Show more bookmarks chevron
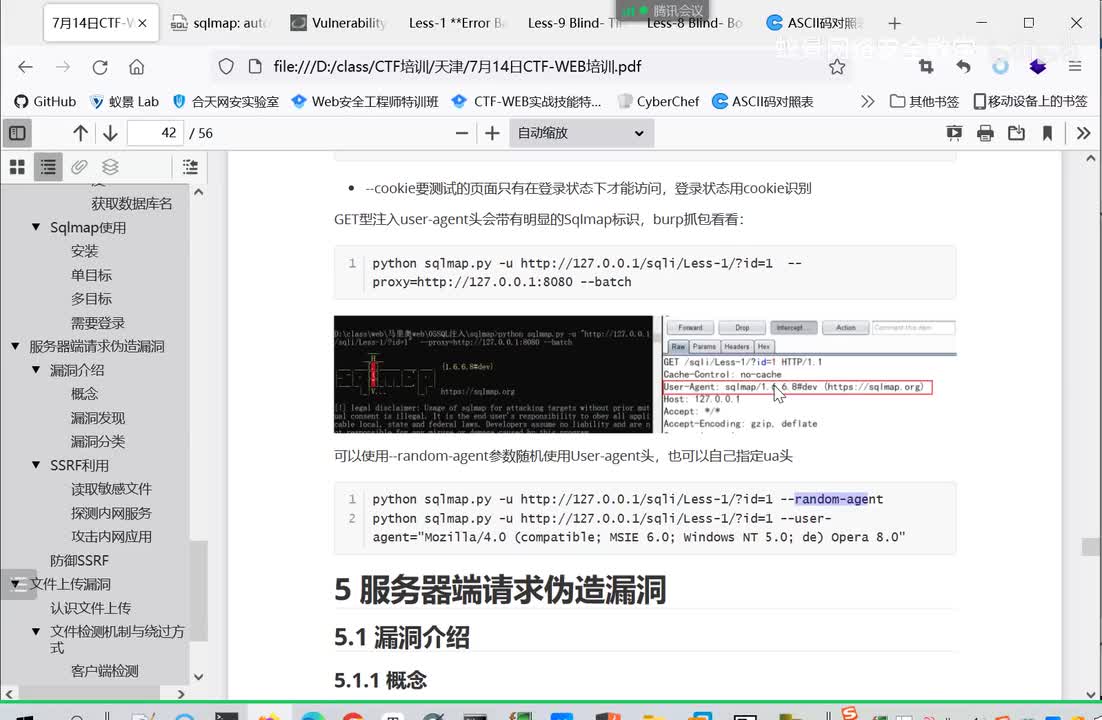 click(867, 101)
